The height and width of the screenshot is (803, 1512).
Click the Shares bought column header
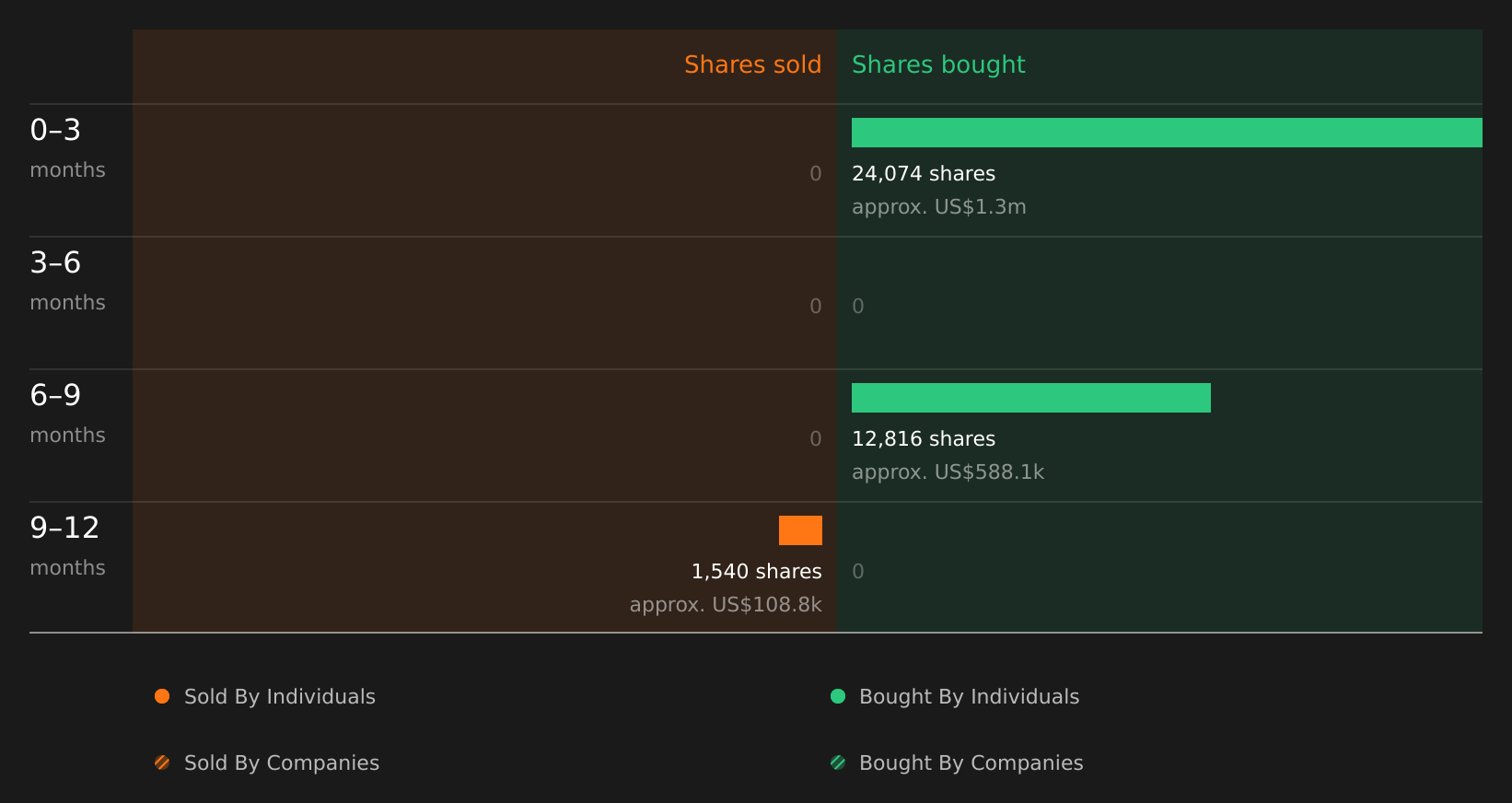point(938,64)
